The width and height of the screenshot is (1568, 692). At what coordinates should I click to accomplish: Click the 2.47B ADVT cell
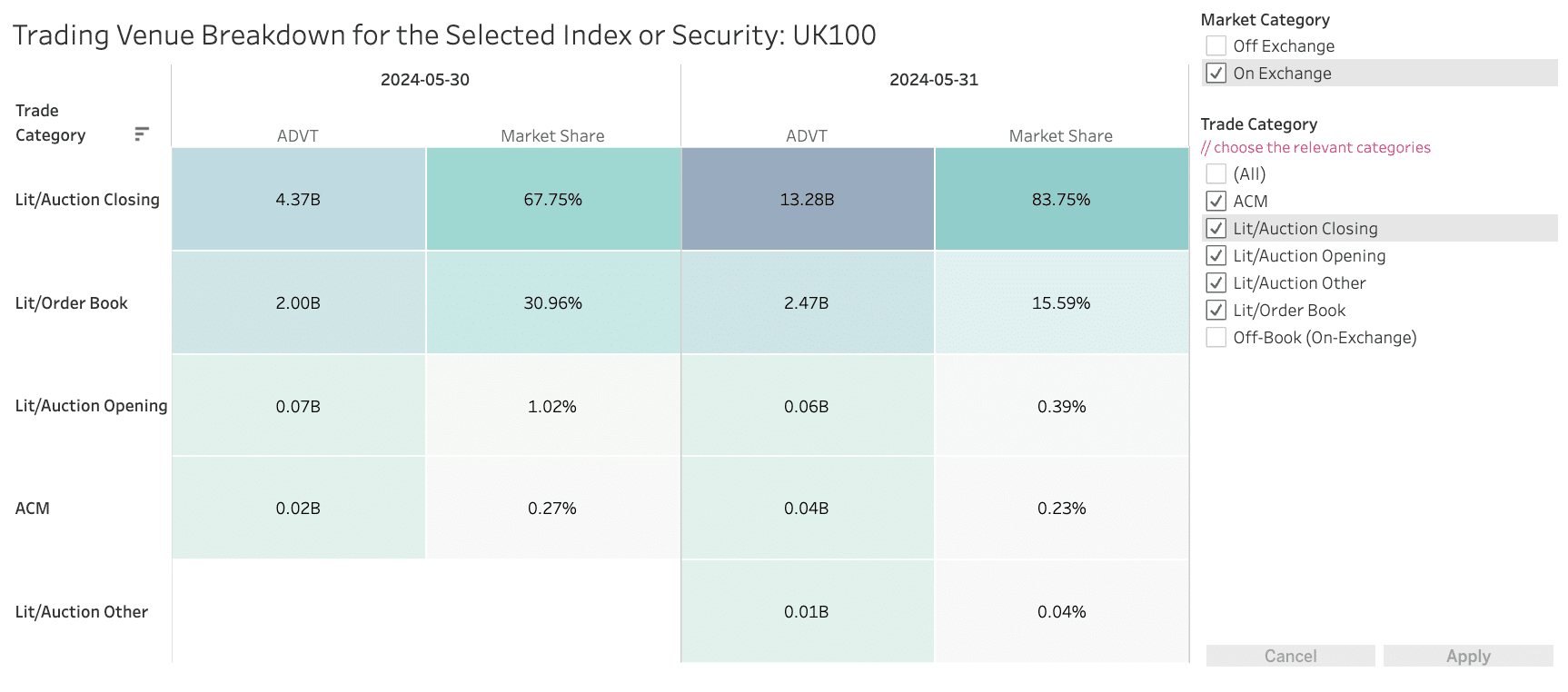[x=807, y=303]
